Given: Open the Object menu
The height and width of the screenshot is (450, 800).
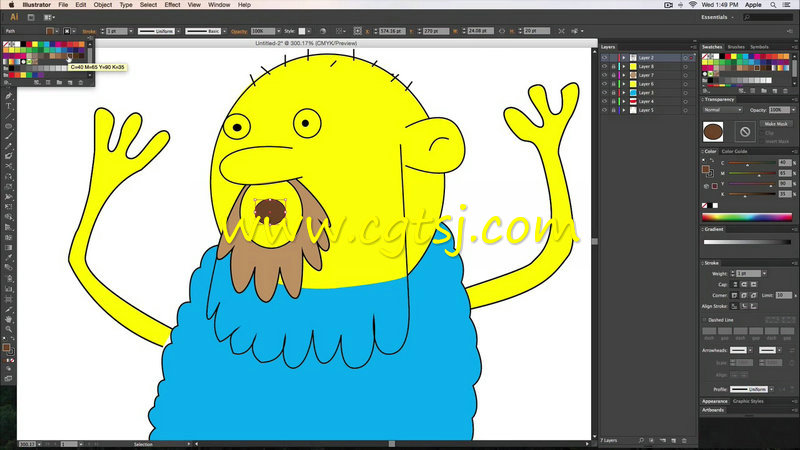Looking at the screenshot, I should [x=103, y=5].
